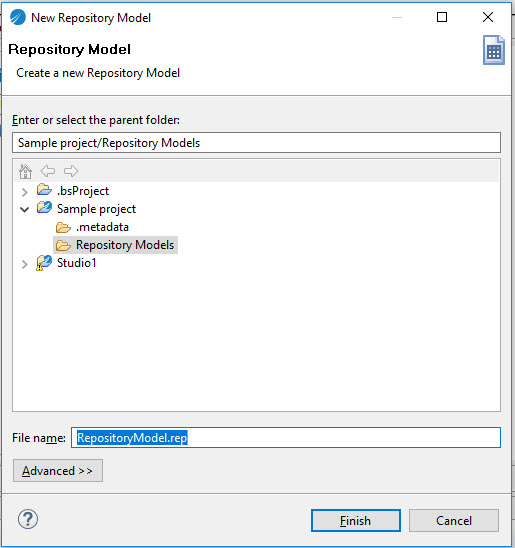515x548 pixels.
Task: Click the .metadata folder icon
Action: coord(63,228)
